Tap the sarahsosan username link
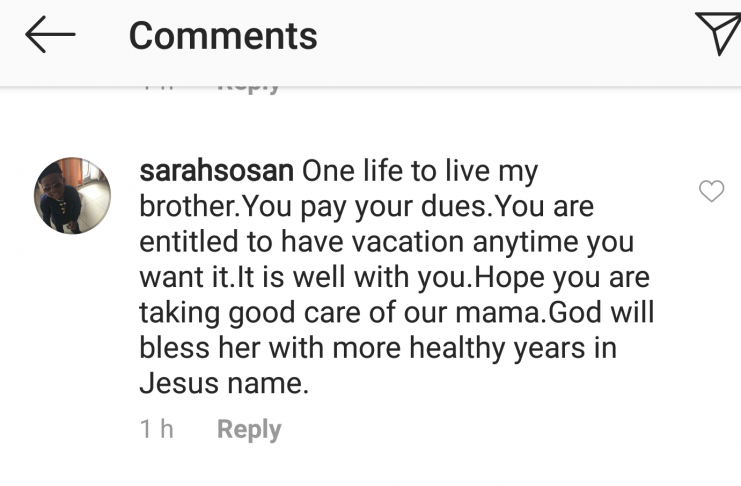The height and width of the screenshot is (486, 741). click(217, 171)
